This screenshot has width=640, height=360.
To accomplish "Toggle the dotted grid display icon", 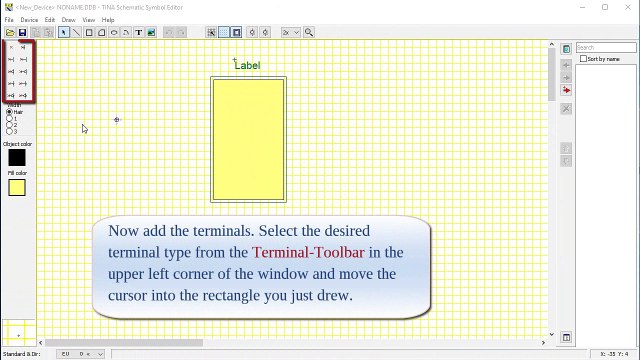I will click(x=224, y=32).
